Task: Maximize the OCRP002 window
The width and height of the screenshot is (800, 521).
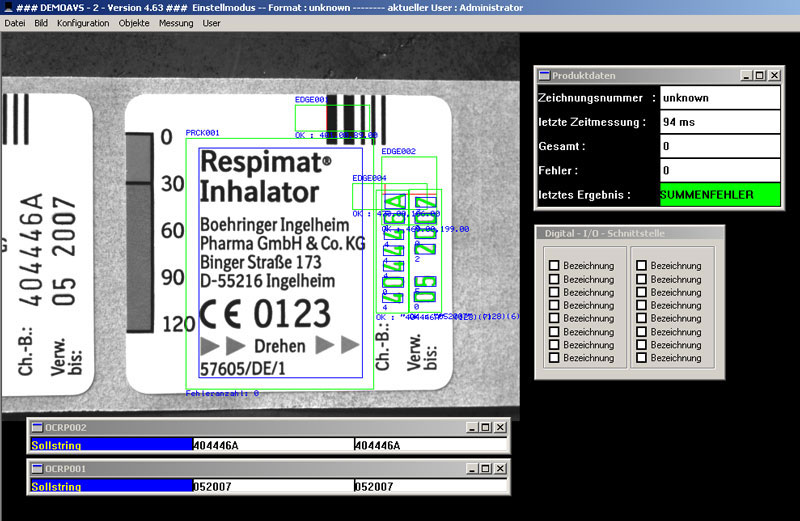Action: click(487, 427)
